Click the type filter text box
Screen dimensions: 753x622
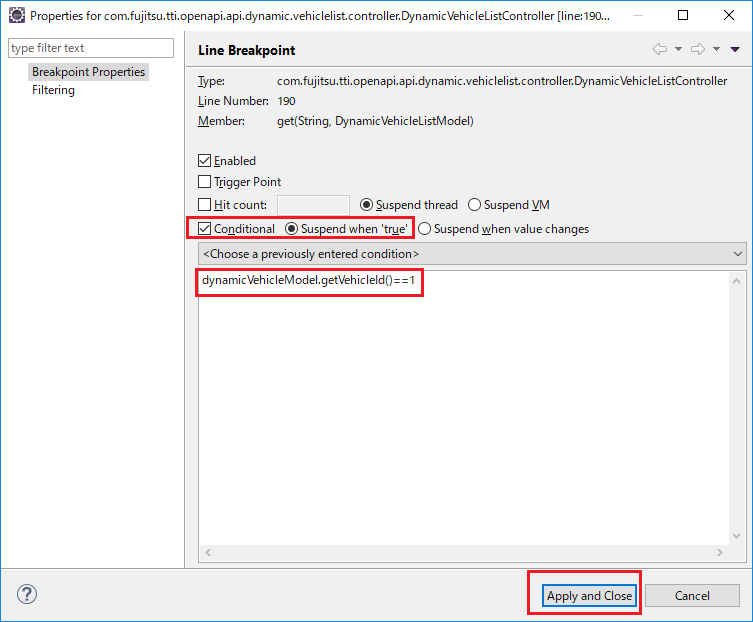[x=91, y=48]
